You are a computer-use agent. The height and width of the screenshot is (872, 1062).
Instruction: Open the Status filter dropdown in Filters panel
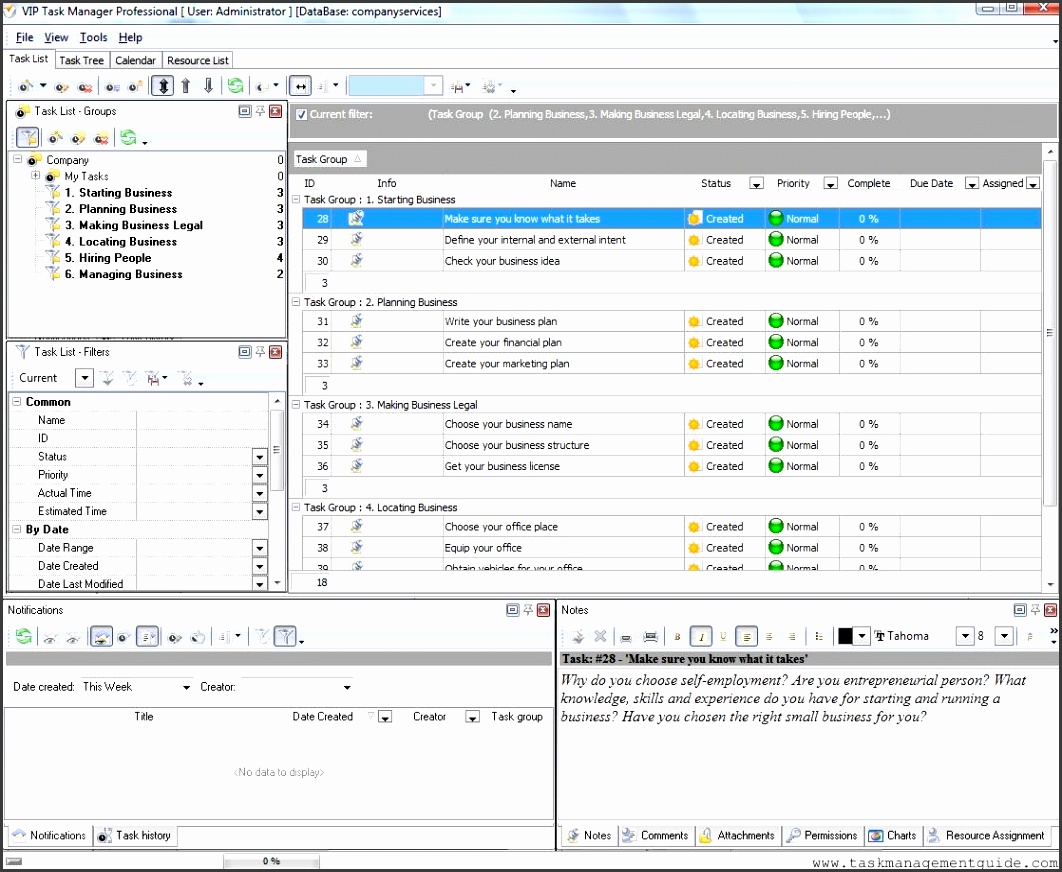click(260, 457)
